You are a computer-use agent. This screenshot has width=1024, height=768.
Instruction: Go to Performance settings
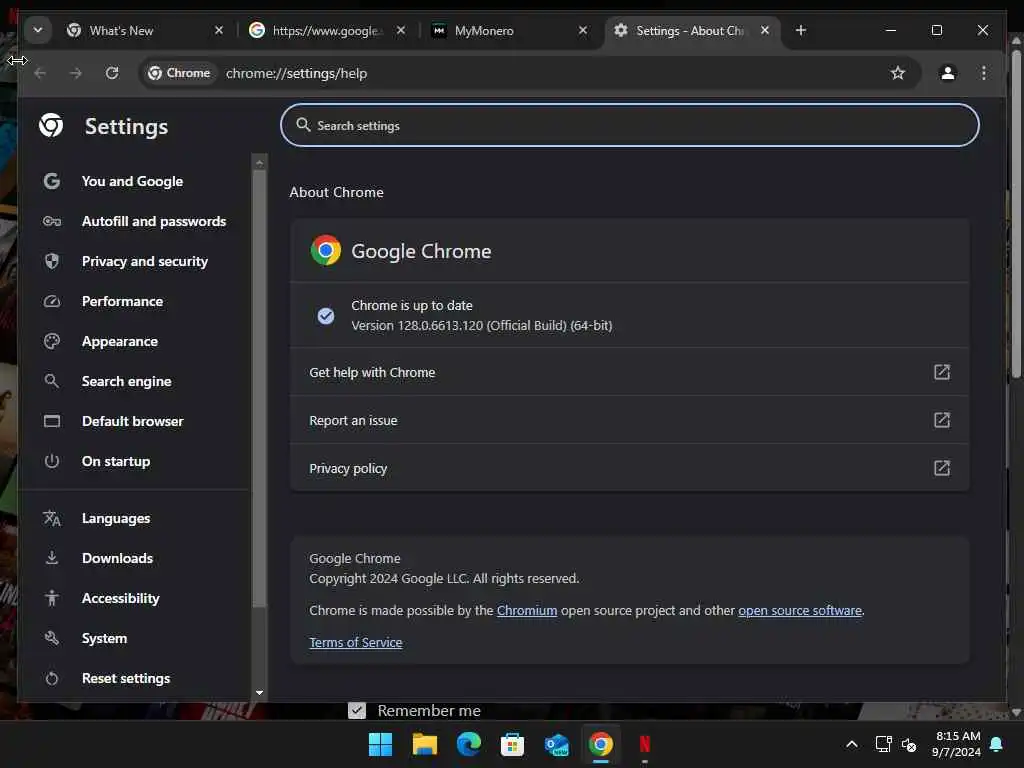coord(122,302)
